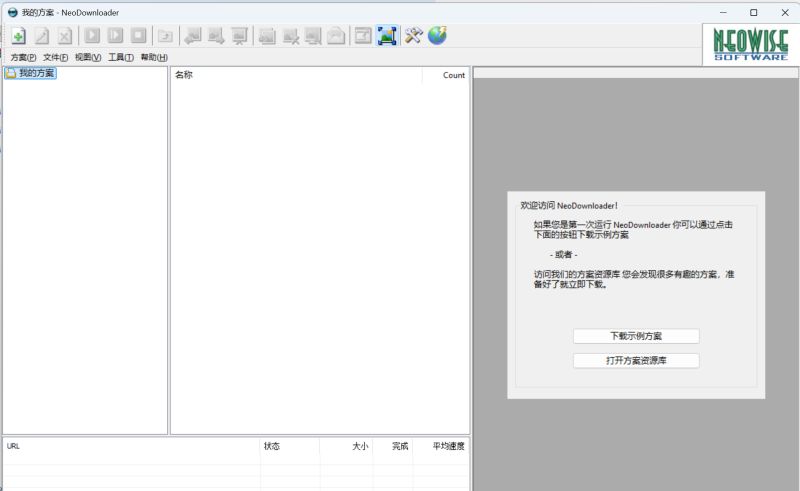Click the globe with lightning icon
800x491 pixels.
pyautogui.click(x=437, y=36)
